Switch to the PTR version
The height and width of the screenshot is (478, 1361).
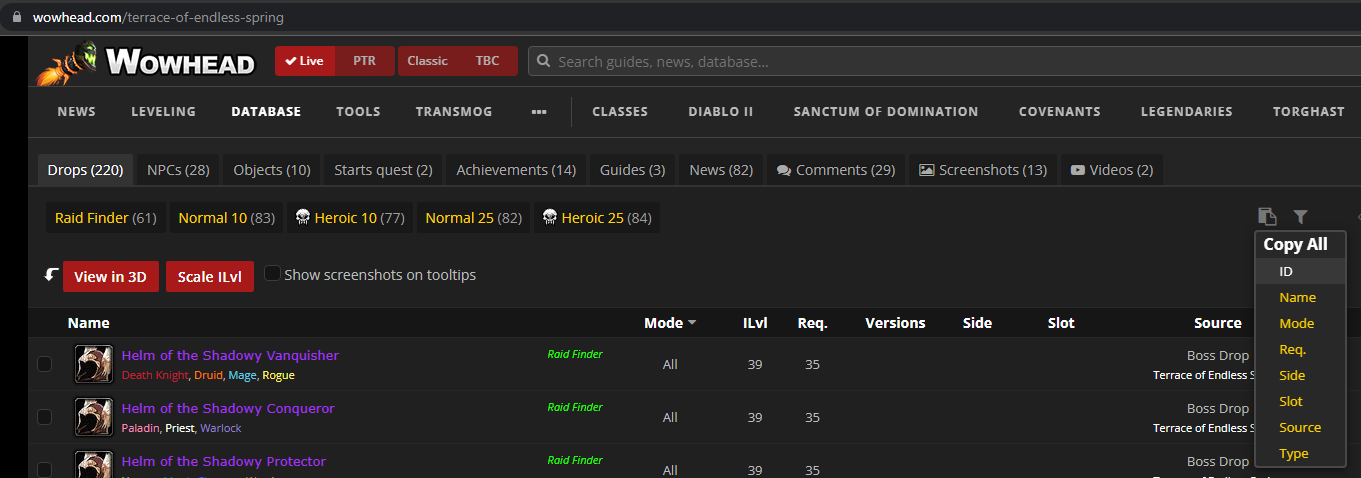point(364,61)
